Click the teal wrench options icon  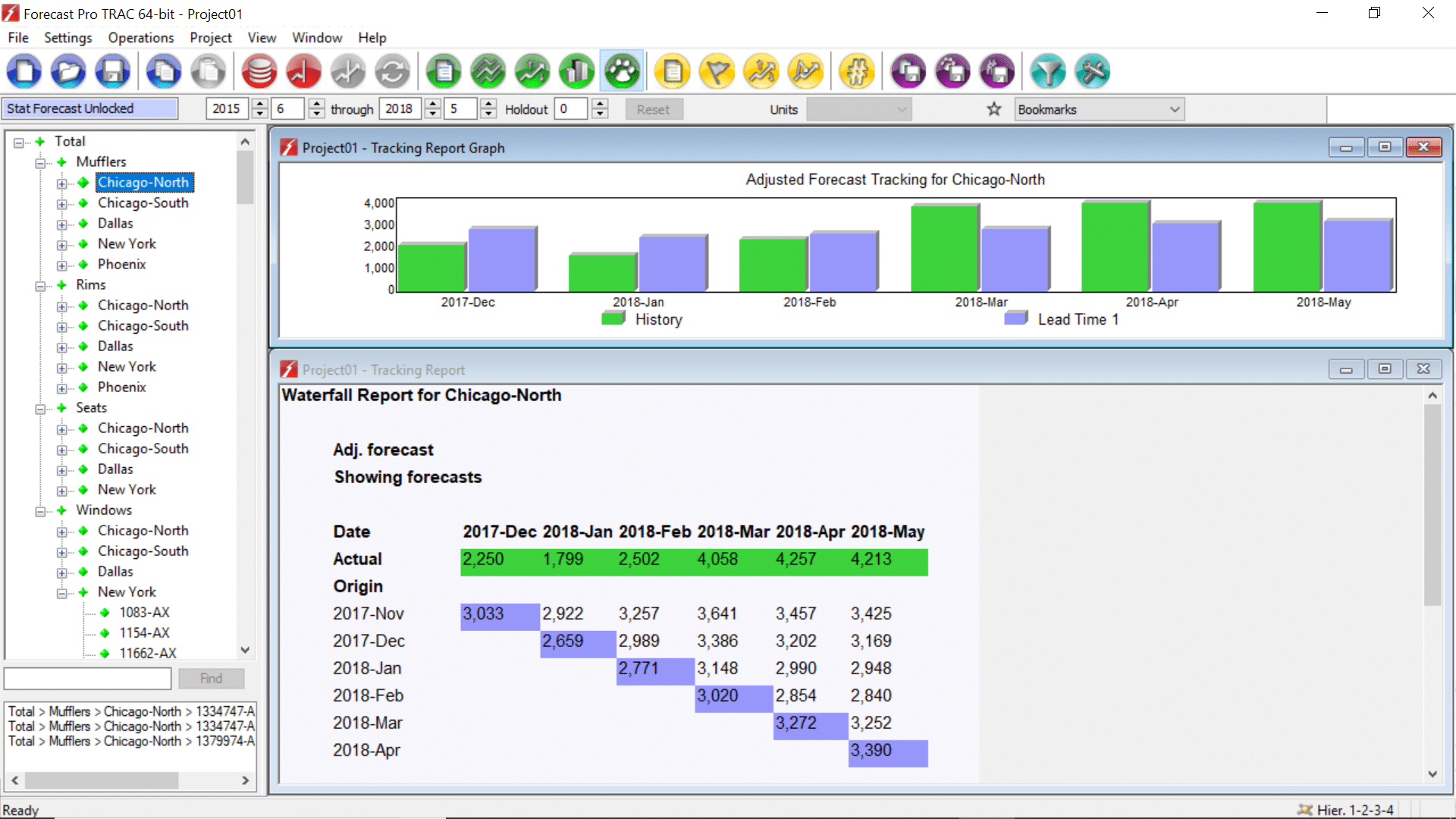[x=1092, y=71]
